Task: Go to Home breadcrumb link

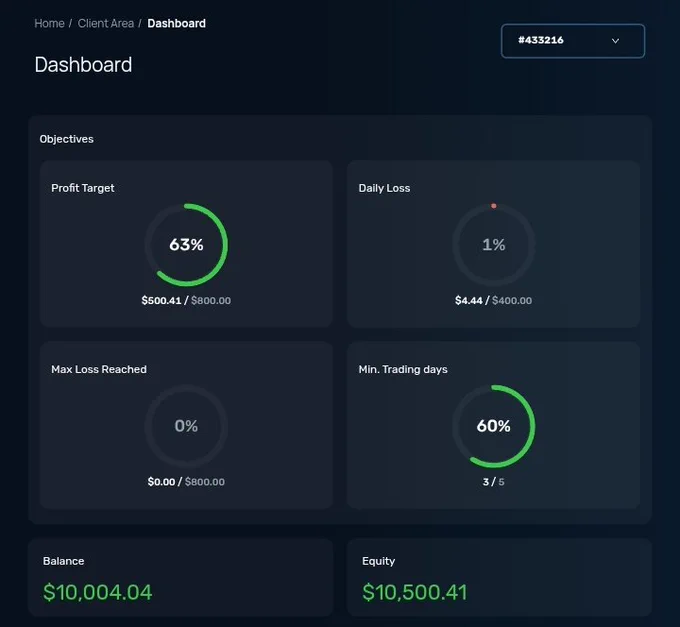Action: click(x=49, y=23)
